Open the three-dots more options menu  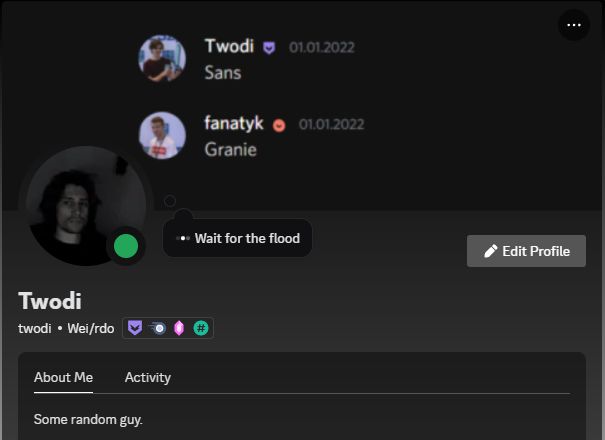pyautogui.click(x=574, y=25)
